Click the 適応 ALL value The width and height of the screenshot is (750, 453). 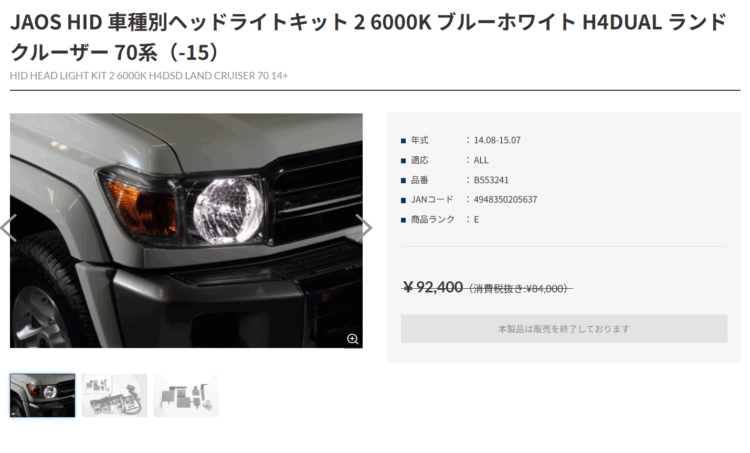pyautogui.click(x=481, y=160)
